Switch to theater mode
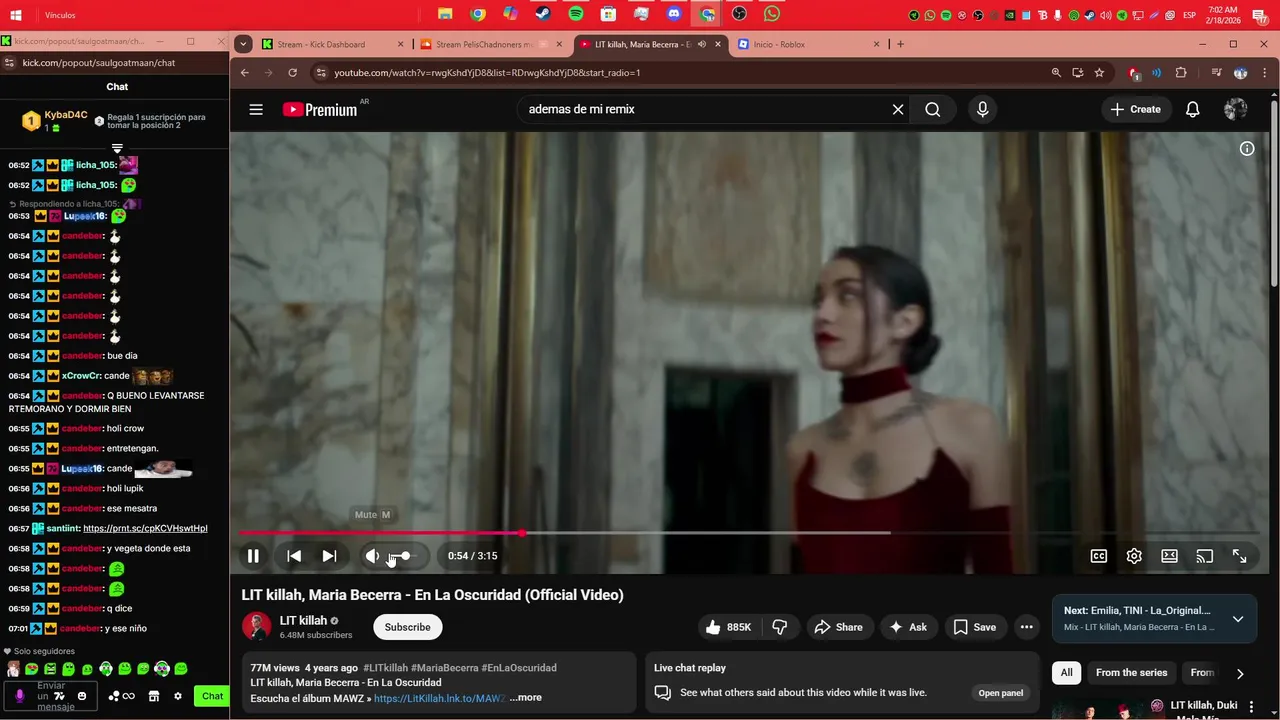Viewport: 1280px width, 720px height. (1169, 556)
